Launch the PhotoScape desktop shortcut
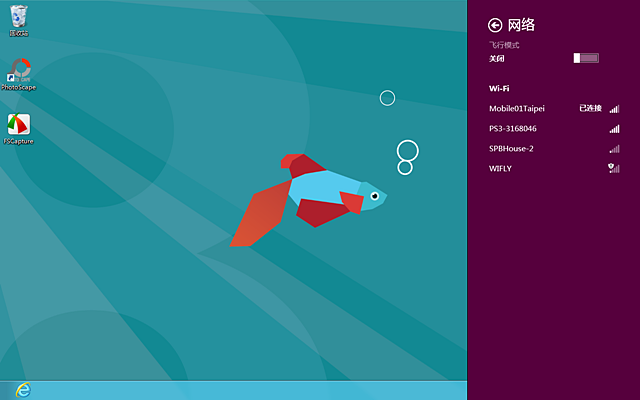Viewport: 640px width, 400px height. [x=19, y=74]
